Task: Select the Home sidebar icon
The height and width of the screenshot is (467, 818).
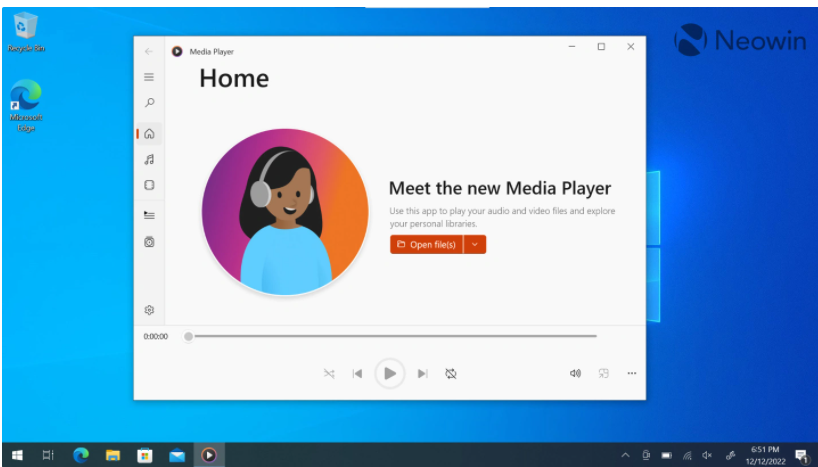Action: (x=149, y=134)
